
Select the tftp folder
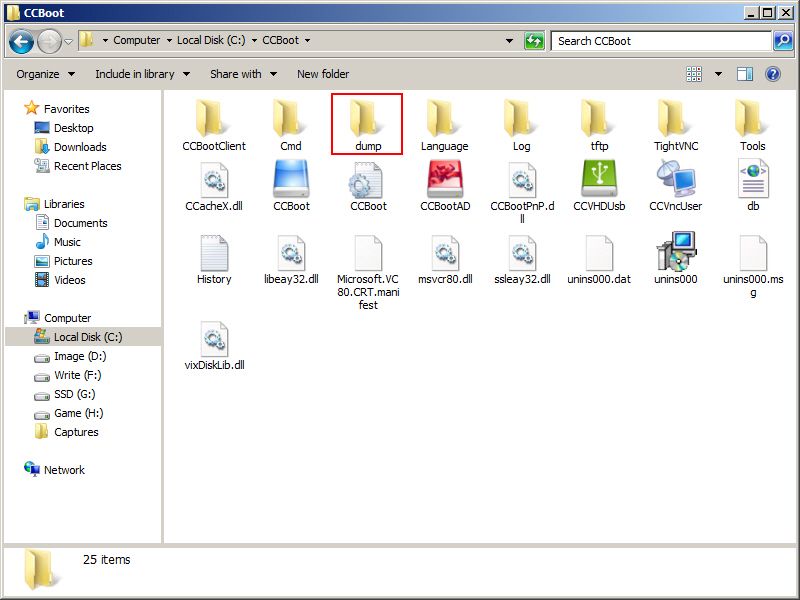tap(599, 125)
